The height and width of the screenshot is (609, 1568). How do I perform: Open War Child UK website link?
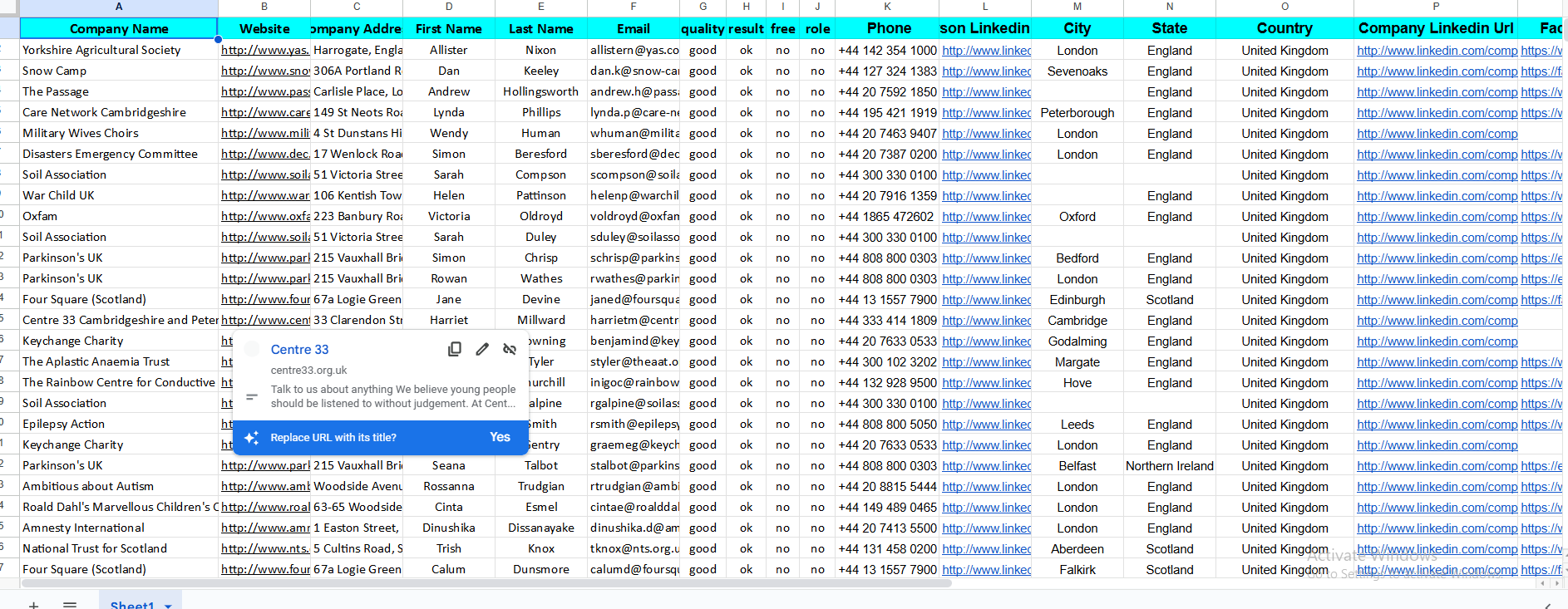[x=264, y=195]
